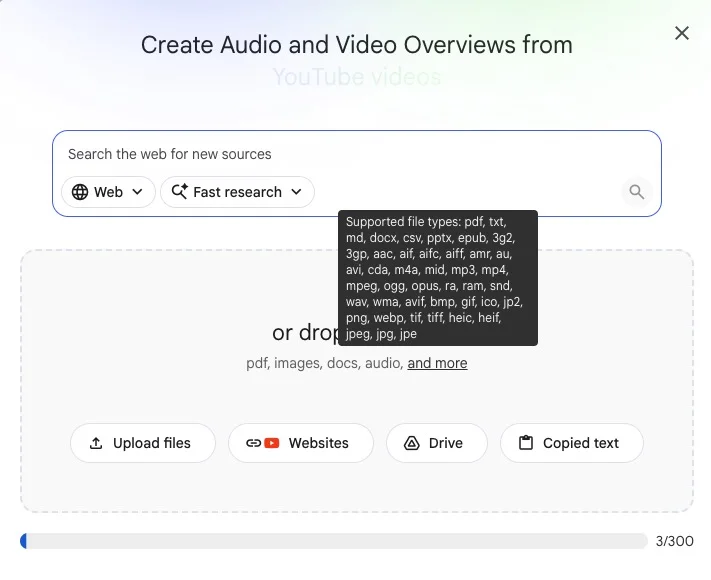Click the dashed file drop zone area
This screenshot has height=580, width=711.
pos(357,381)
